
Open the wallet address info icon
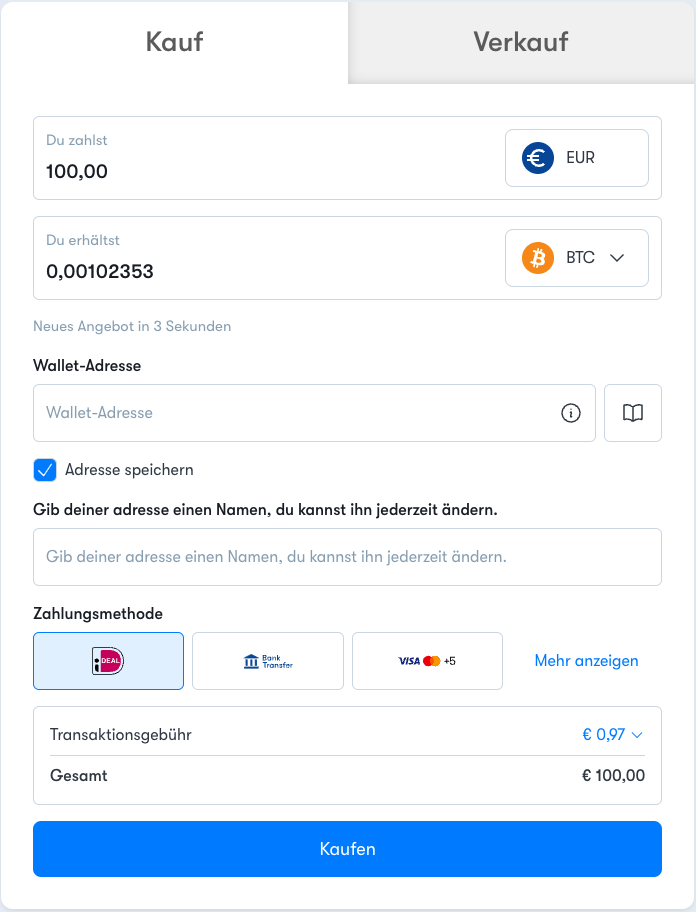click(570, 413)
